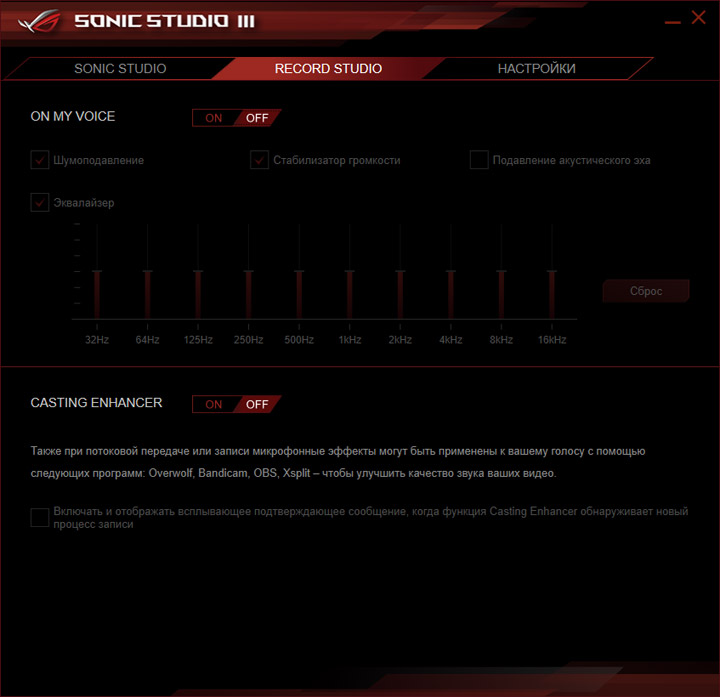Click the ROG logo icon
Image resolution: width=720 pixels, height=697 pixels.
(39, 21)
